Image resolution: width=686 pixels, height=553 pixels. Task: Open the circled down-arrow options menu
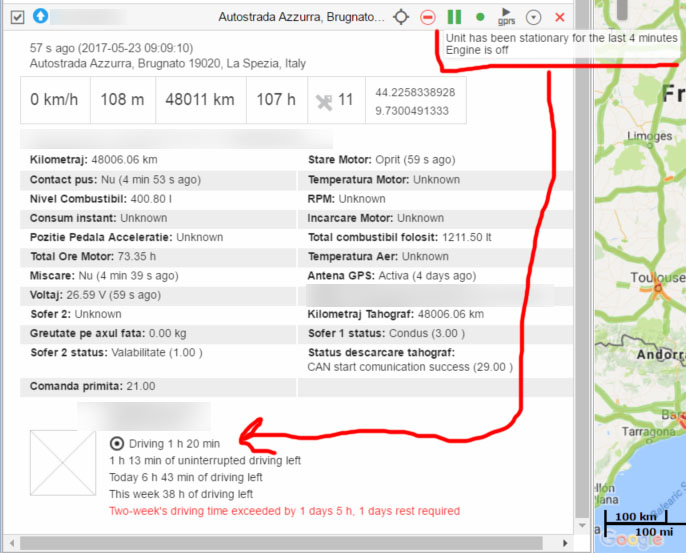pos(533,17)
